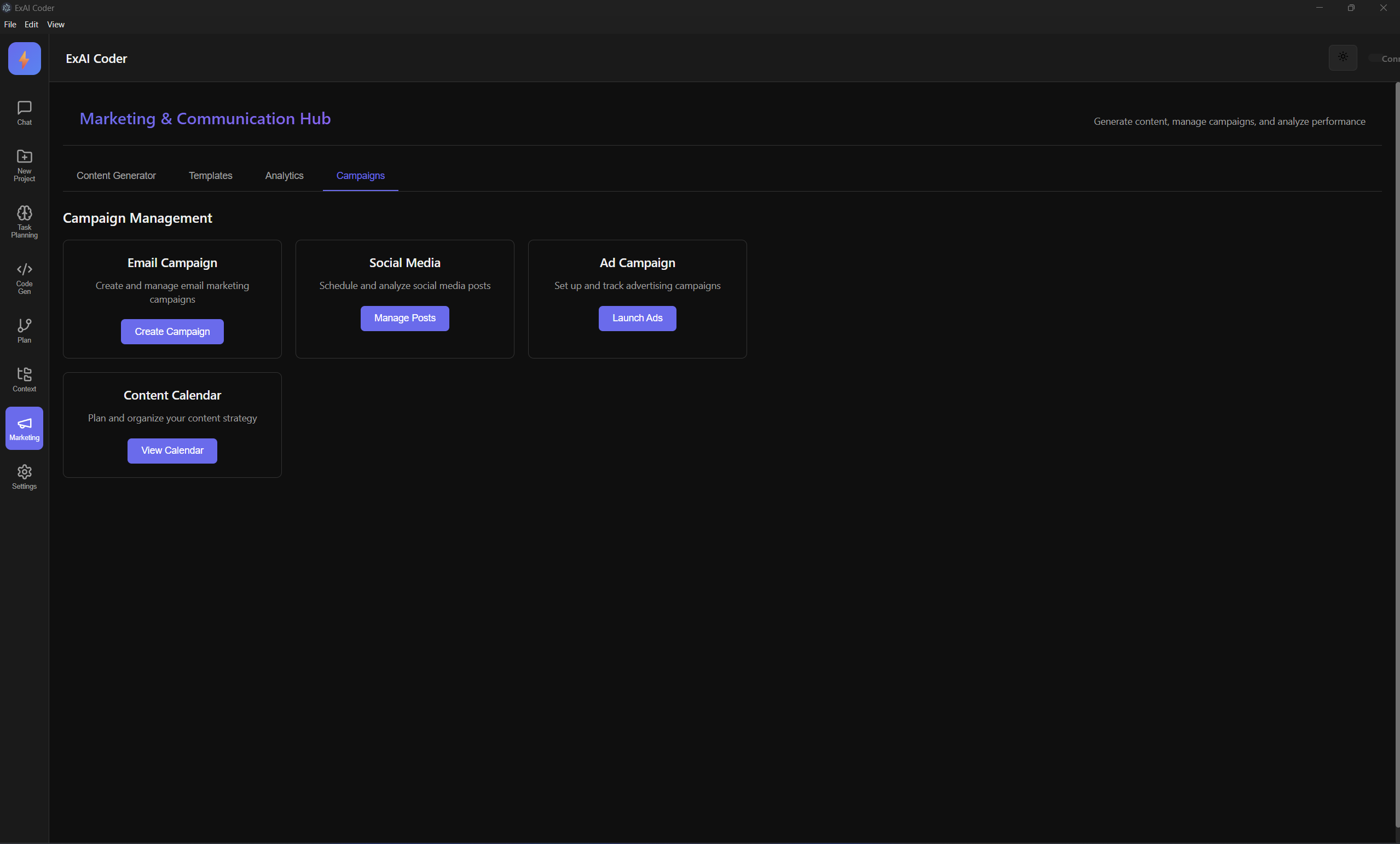Open Task Planning brain icon
The image size is (1400, 844).
(24, 221)
